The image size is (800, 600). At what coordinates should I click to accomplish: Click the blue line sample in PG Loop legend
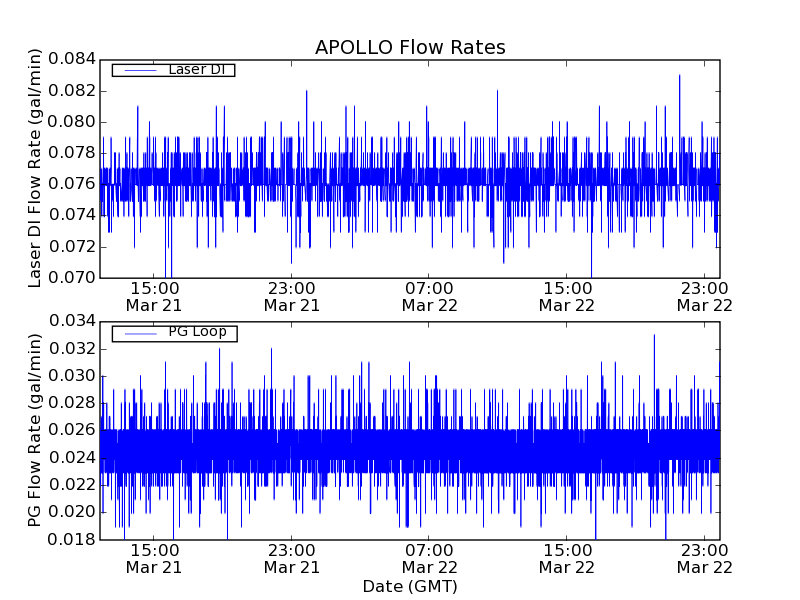pos(141,334)
